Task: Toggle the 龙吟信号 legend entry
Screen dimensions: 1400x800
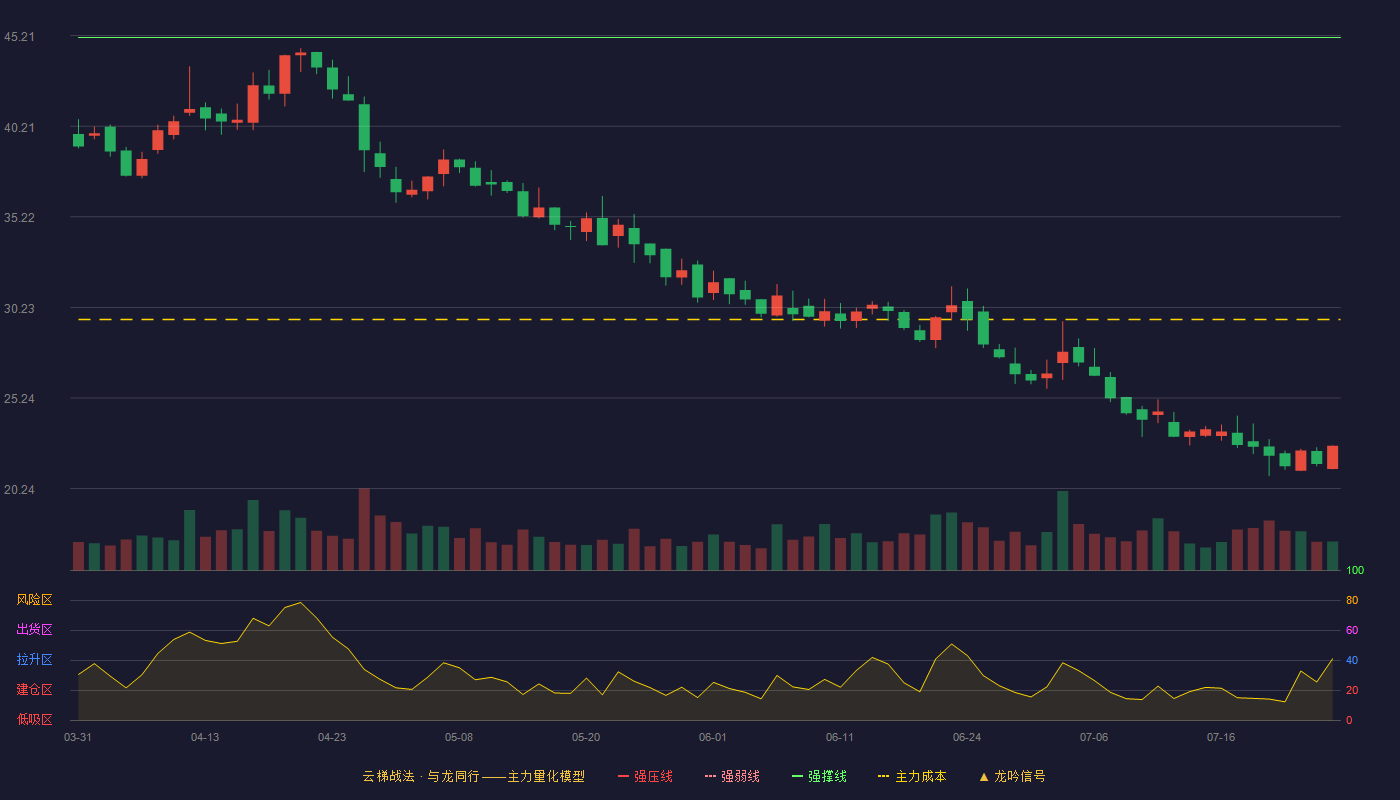Action: point(1011,776)
